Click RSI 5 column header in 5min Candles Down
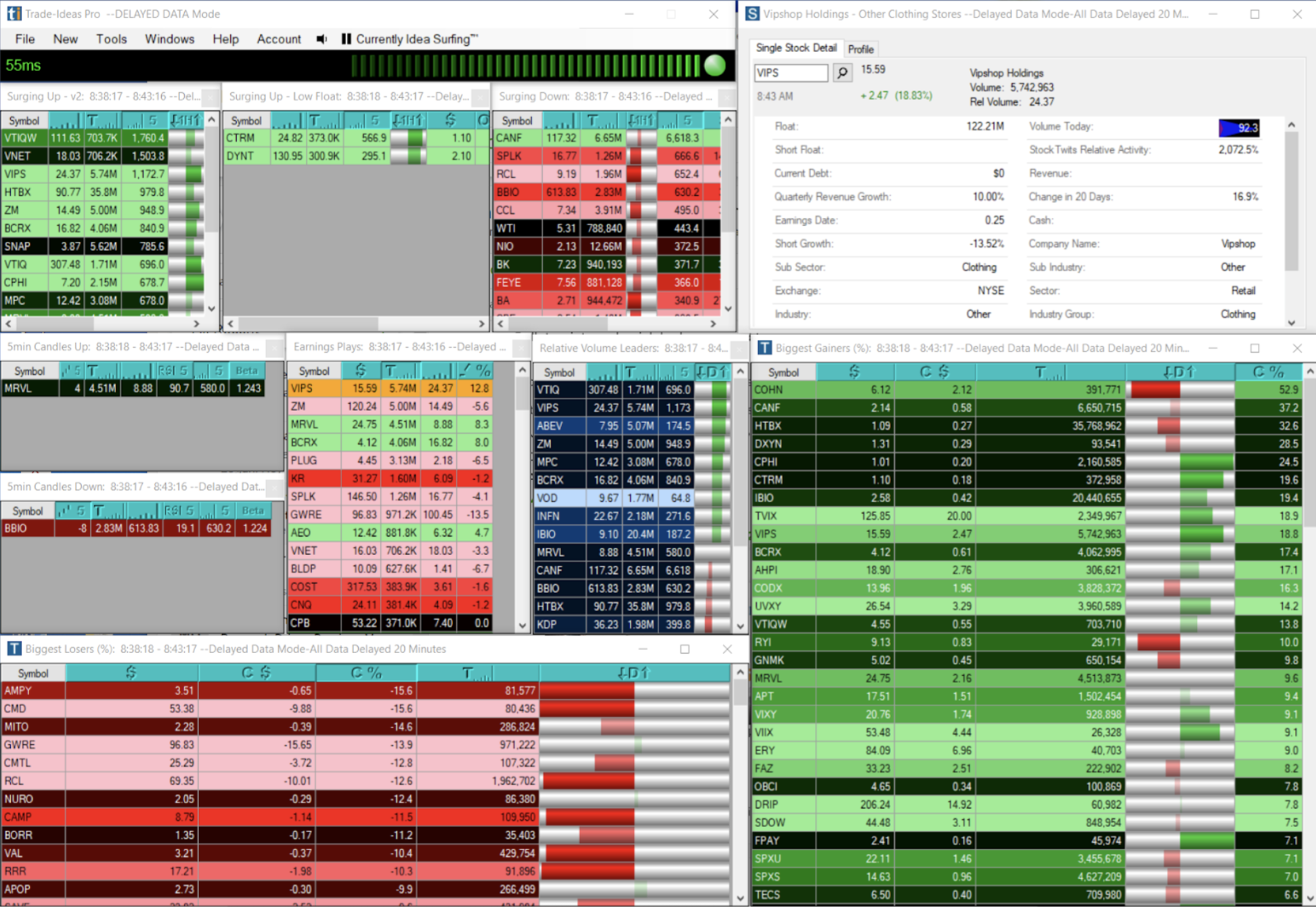 pyautogui.click(x=179, y=510)
